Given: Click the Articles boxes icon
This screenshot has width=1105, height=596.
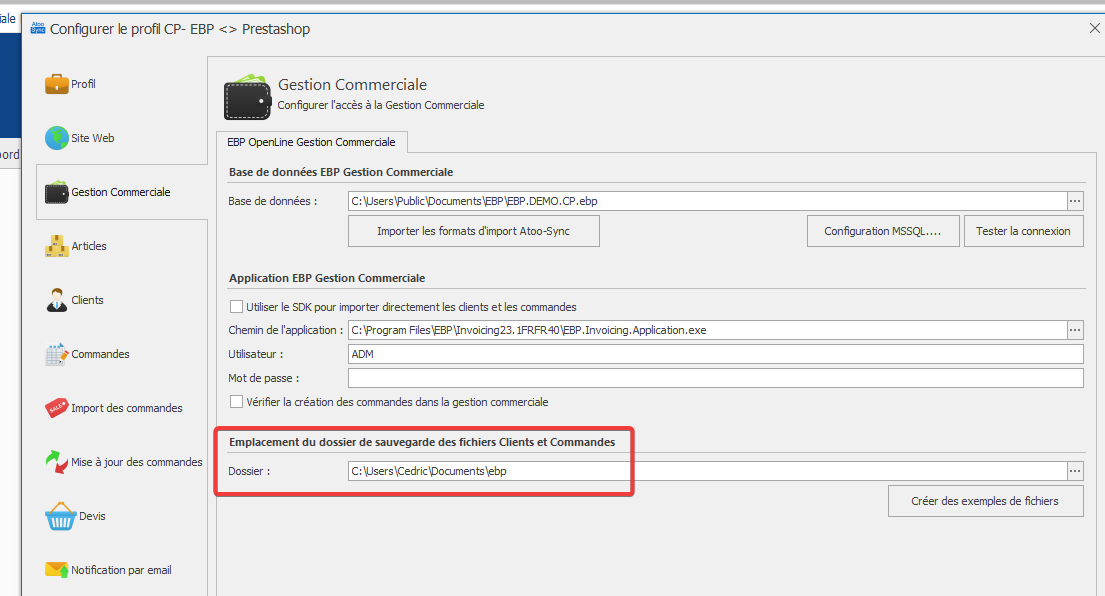Looking at the screenshot, I should [x=56, y=246].
